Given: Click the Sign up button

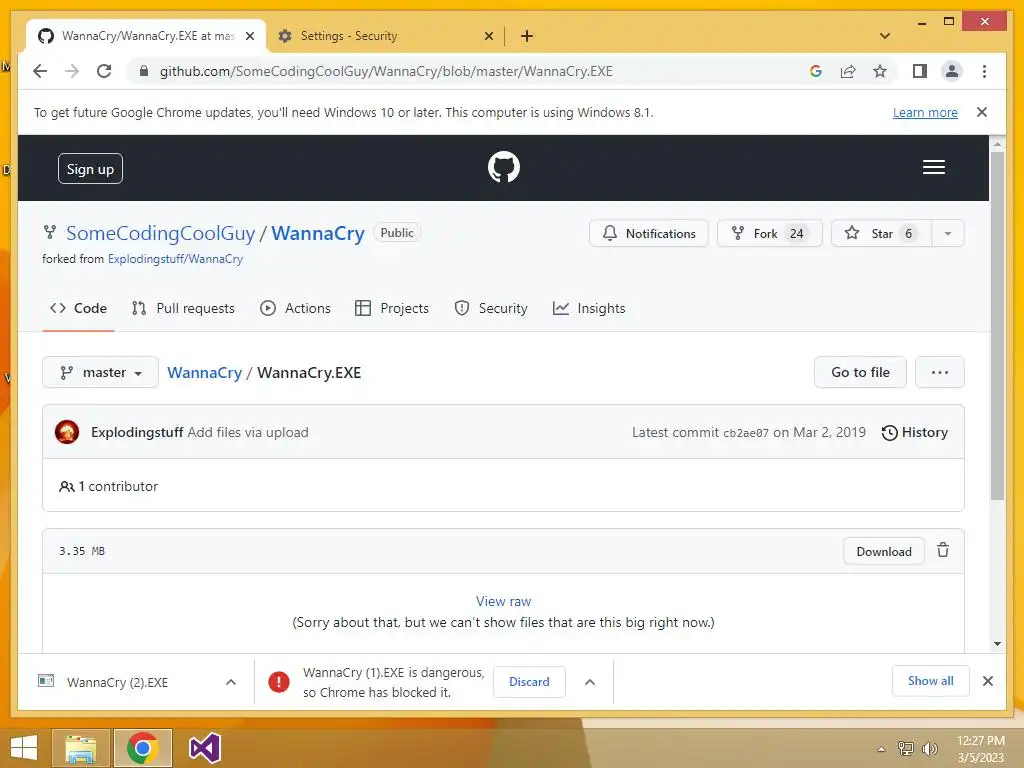Looking at the screenshot, I should point(90,168).
